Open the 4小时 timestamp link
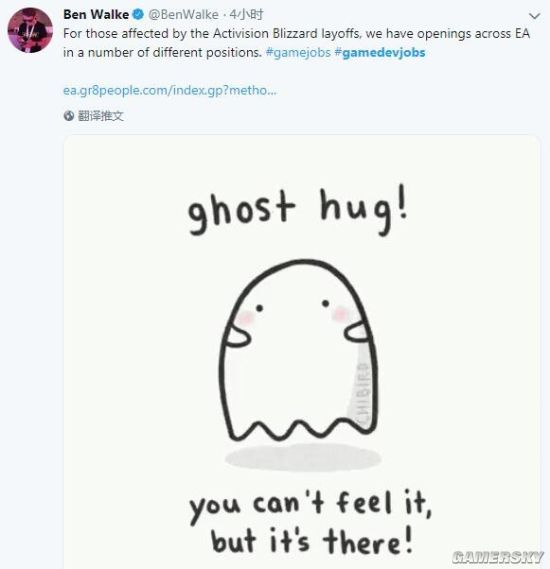550x569 pixels. 246,15
